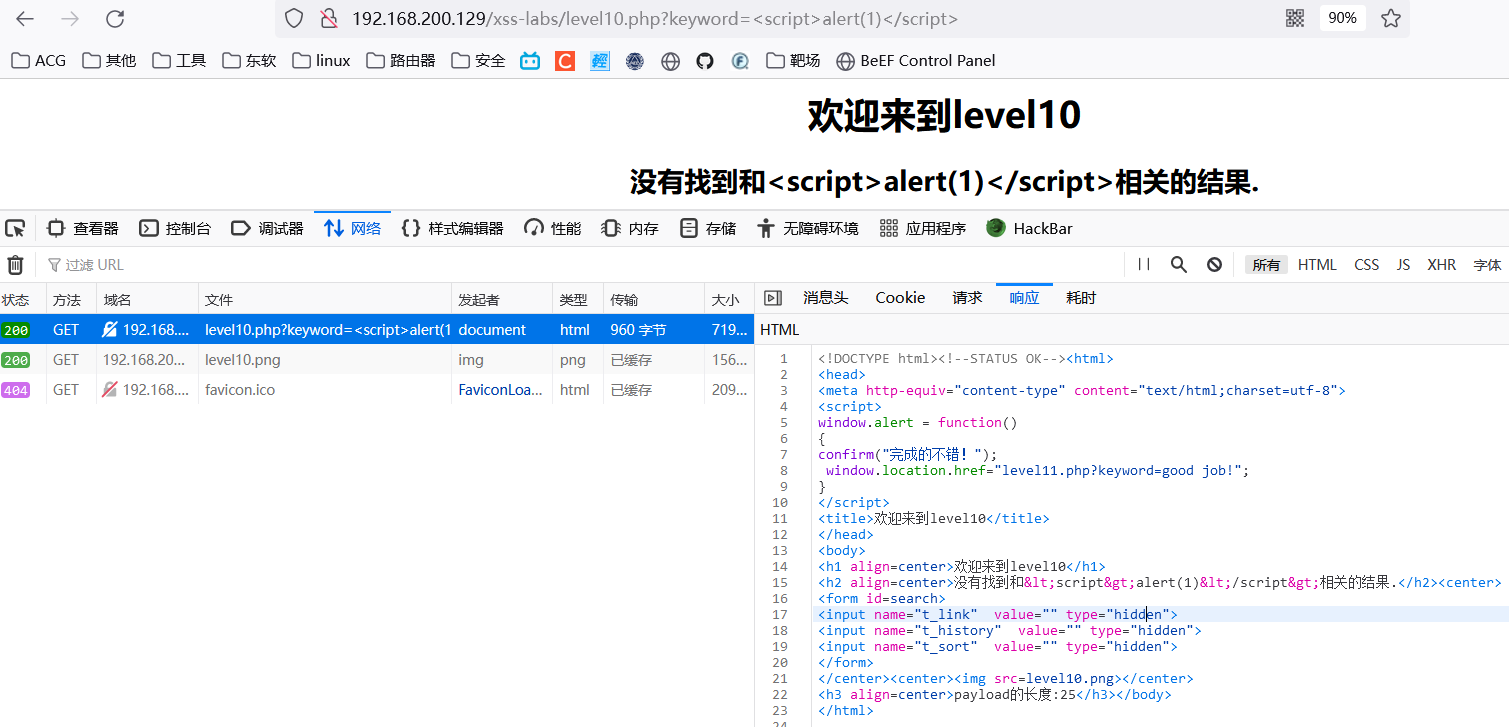The image size is (1509, 727).
Task: Activate the element picker icon in devtools
Action: click(x=15, y=229)
